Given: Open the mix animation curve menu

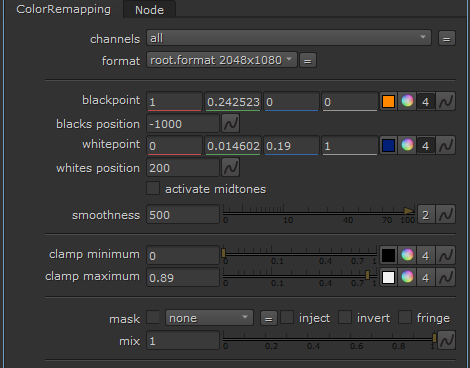Looking at the screenshot, I should pyautogui.click(x=446, y=340).
